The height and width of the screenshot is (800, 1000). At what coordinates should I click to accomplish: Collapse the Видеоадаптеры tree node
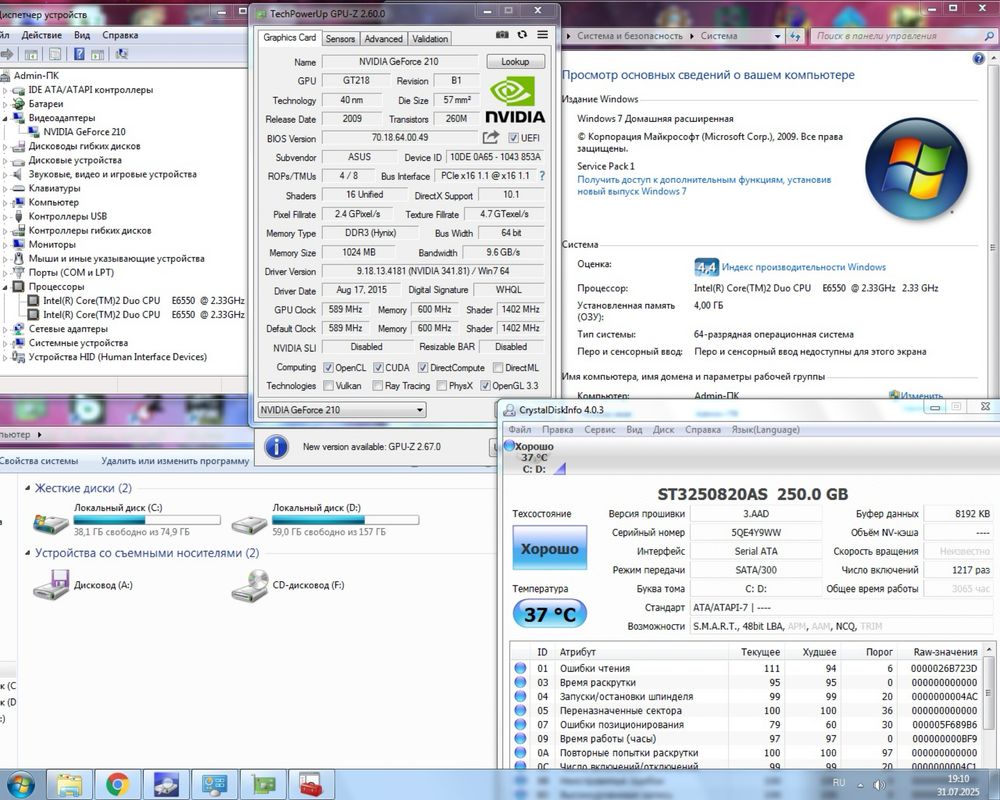click(x=5, y=118)
